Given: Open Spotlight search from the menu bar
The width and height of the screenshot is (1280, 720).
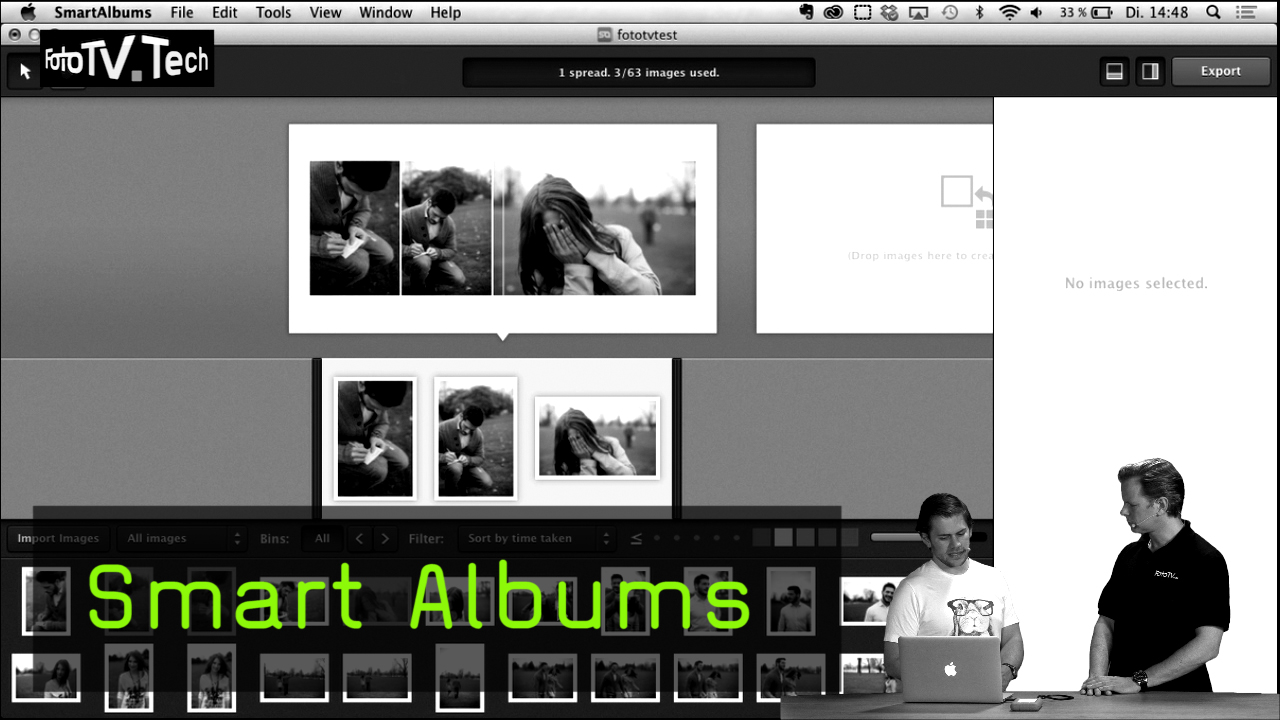Looking at the screenshot, I should pos(1212,12).
